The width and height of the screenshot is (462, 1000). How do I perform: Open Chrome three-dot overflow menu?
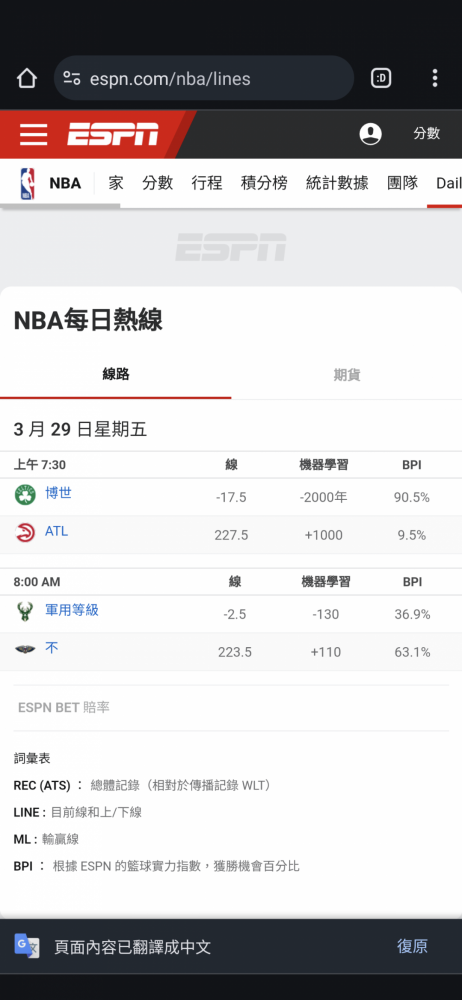coord(435,78)
